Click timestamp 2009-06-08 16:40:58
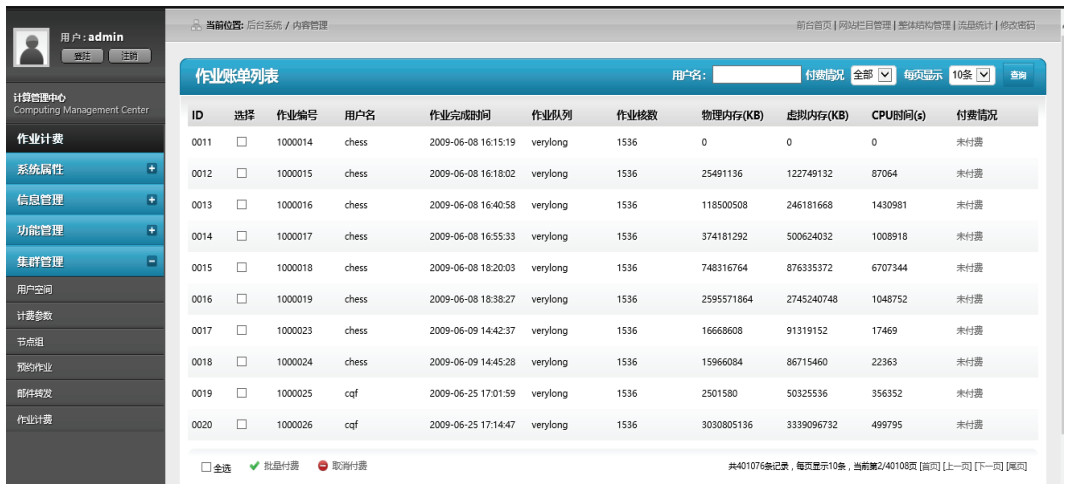1070x491 pixels. tap(472, 205)
